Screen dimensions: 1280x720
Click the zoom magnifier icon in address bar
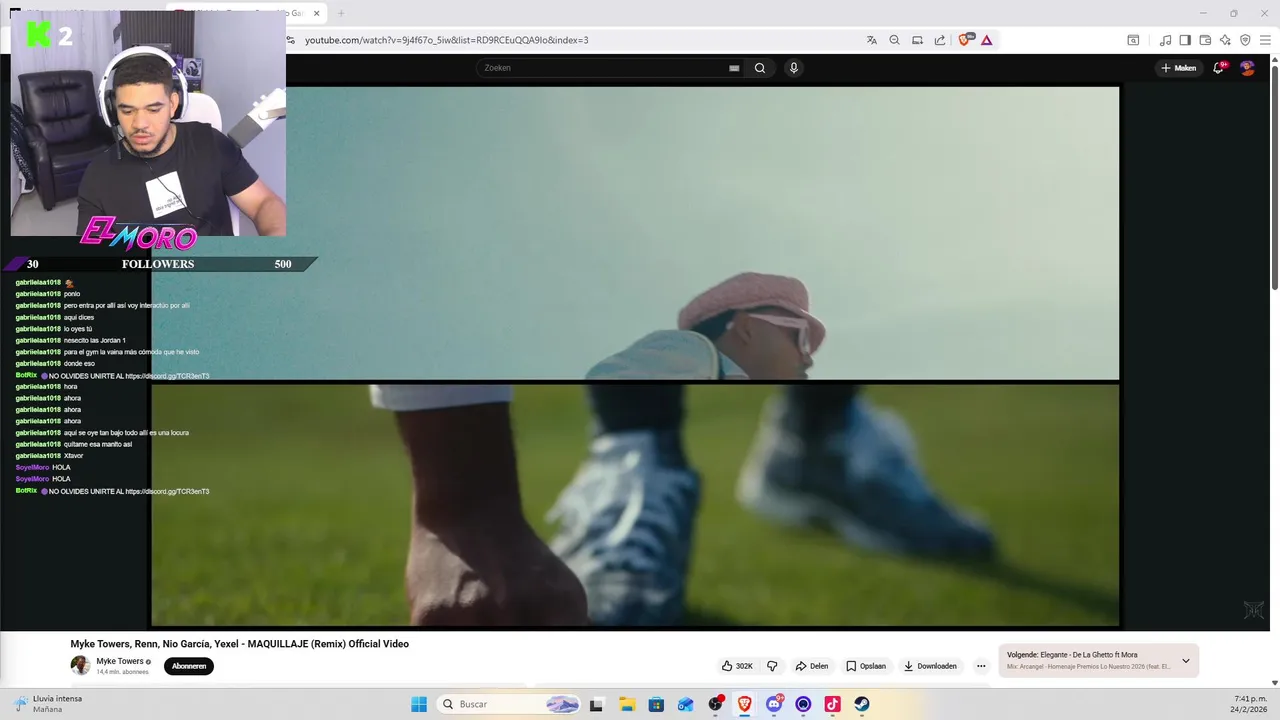(x=895, y=40)
